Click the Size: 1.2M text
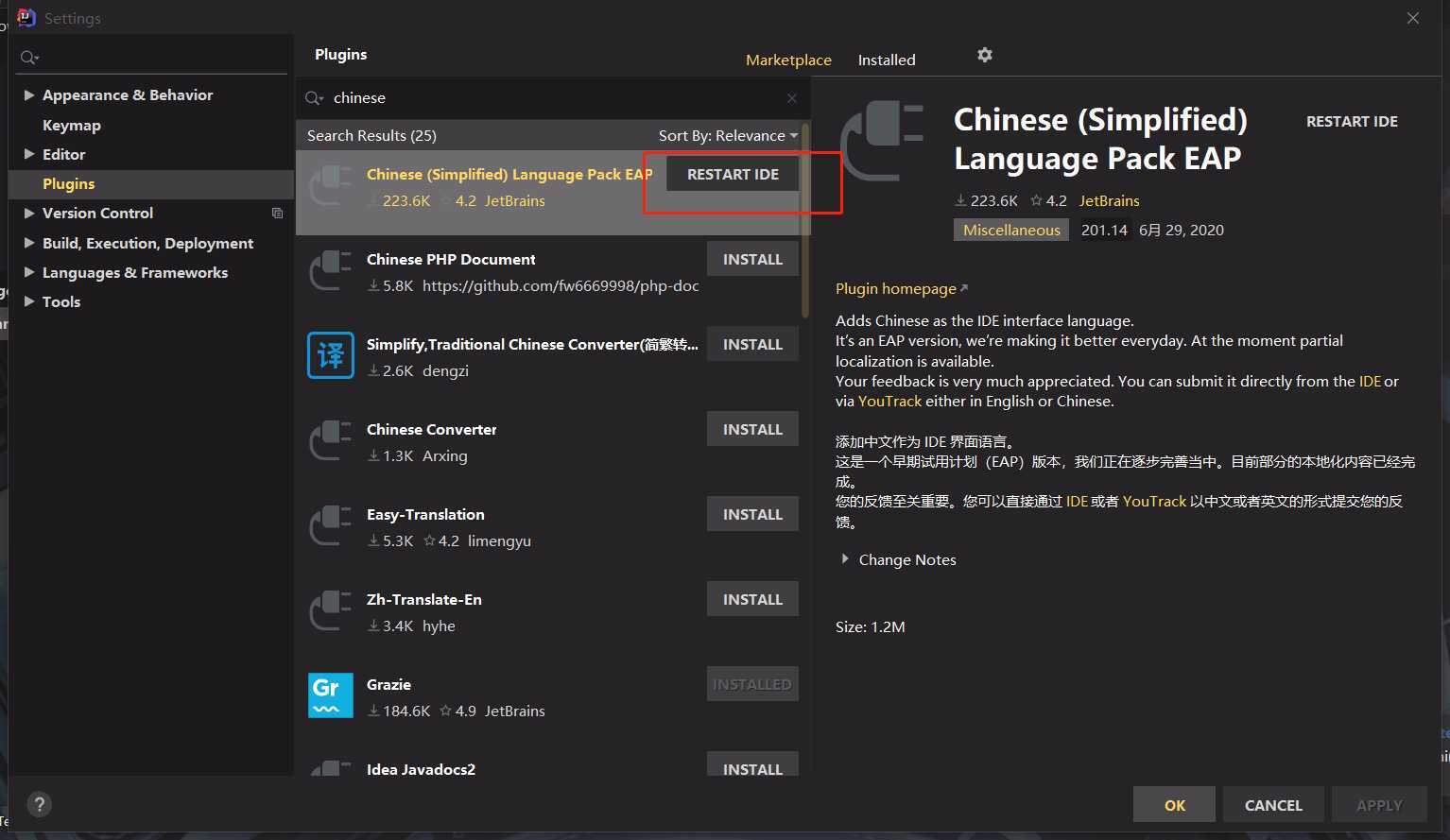Screen dimensions: 1450x840 point(870,626)
